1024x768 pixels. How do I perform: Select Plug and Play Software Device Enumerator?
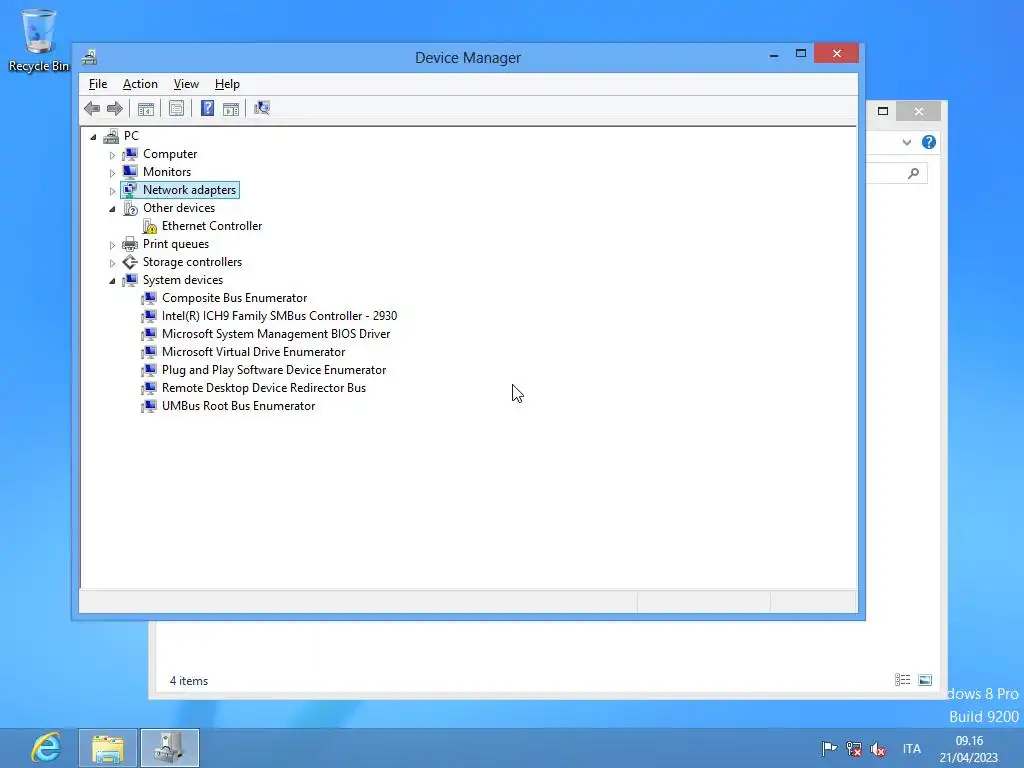click(x=274, y=370)
